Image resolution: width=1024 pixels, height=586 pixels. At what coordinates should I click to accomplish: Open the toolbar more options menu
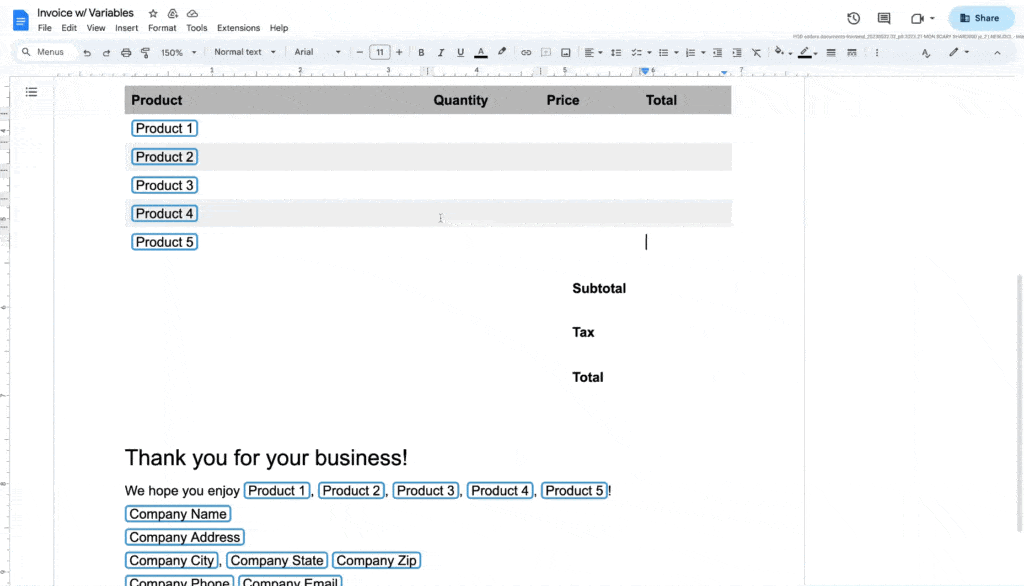[x=876, y=53]
